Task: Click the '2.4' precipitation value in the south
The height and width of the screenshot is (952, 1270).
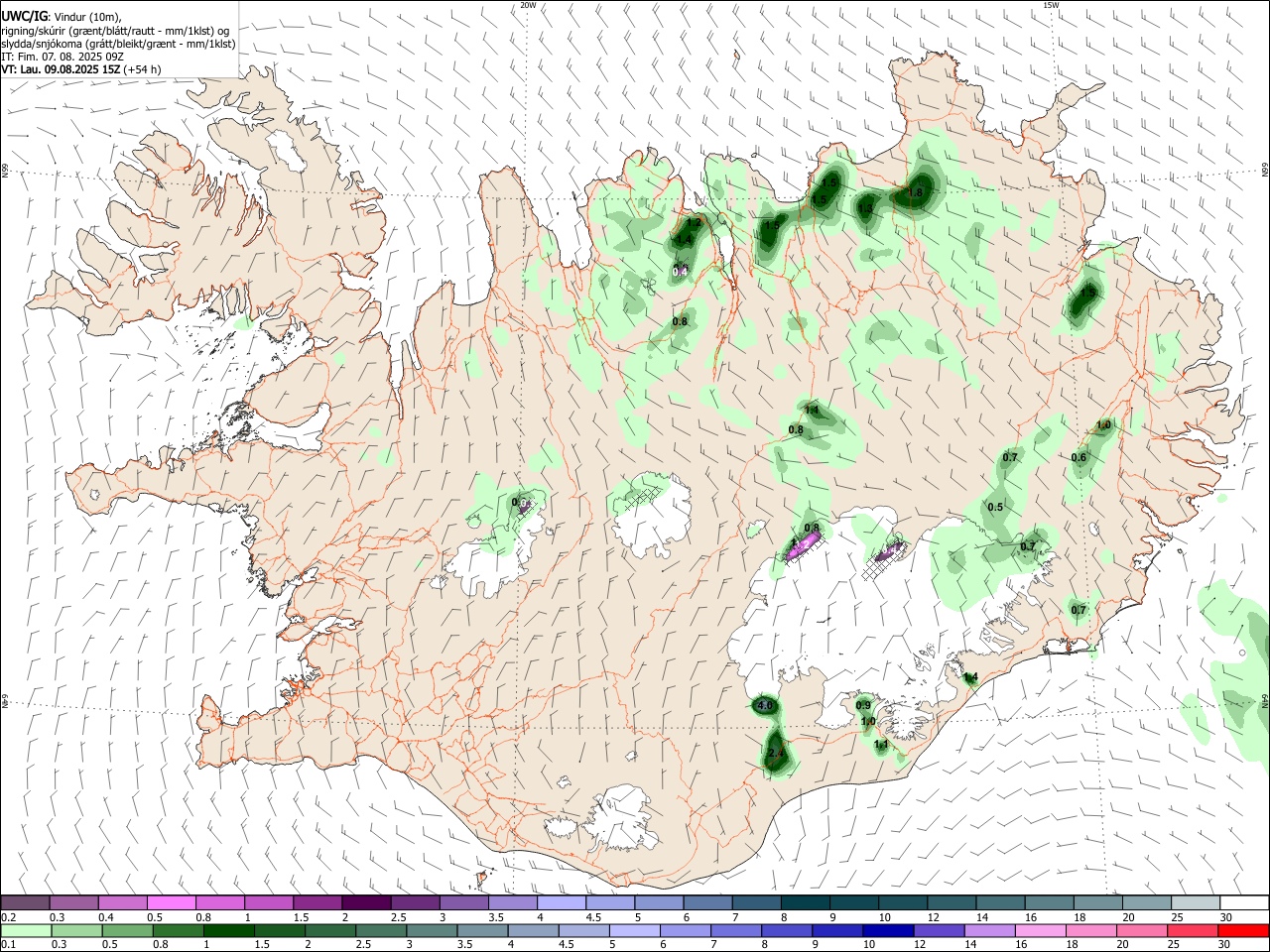Action: 777,754
